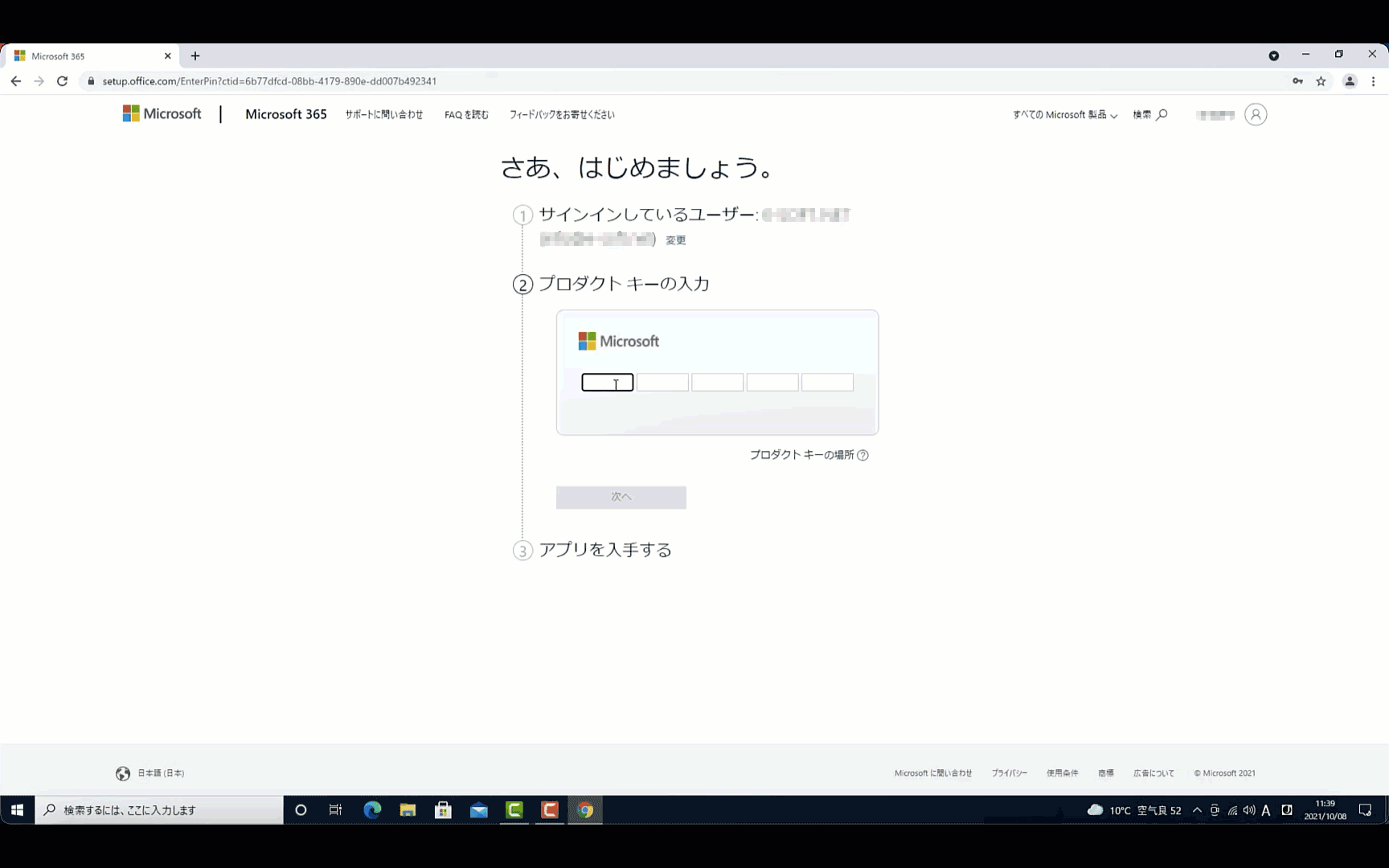Click the address bar URL

click(x=269, y=81)
